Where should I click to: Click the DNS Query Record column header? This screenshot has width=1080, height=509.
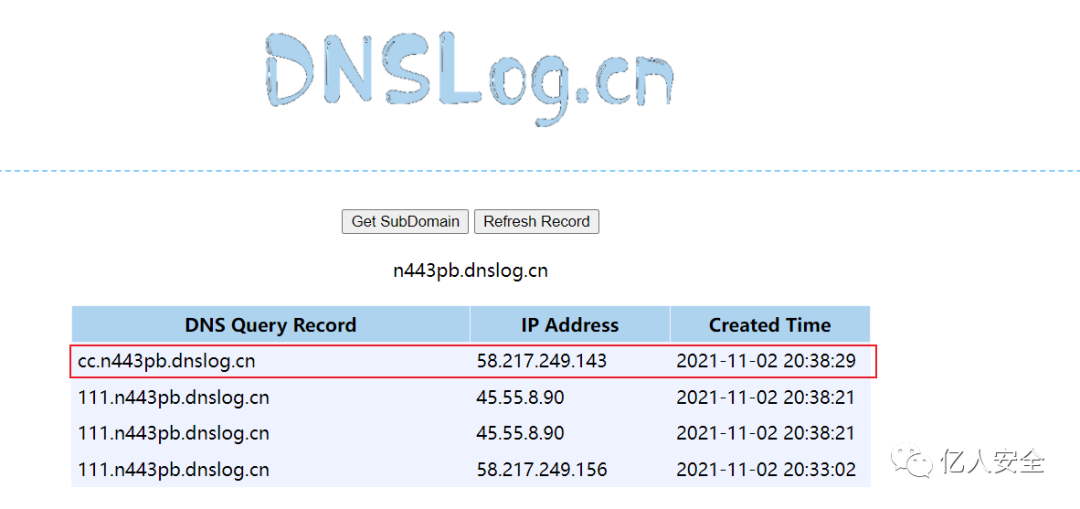tap(271, 324)
